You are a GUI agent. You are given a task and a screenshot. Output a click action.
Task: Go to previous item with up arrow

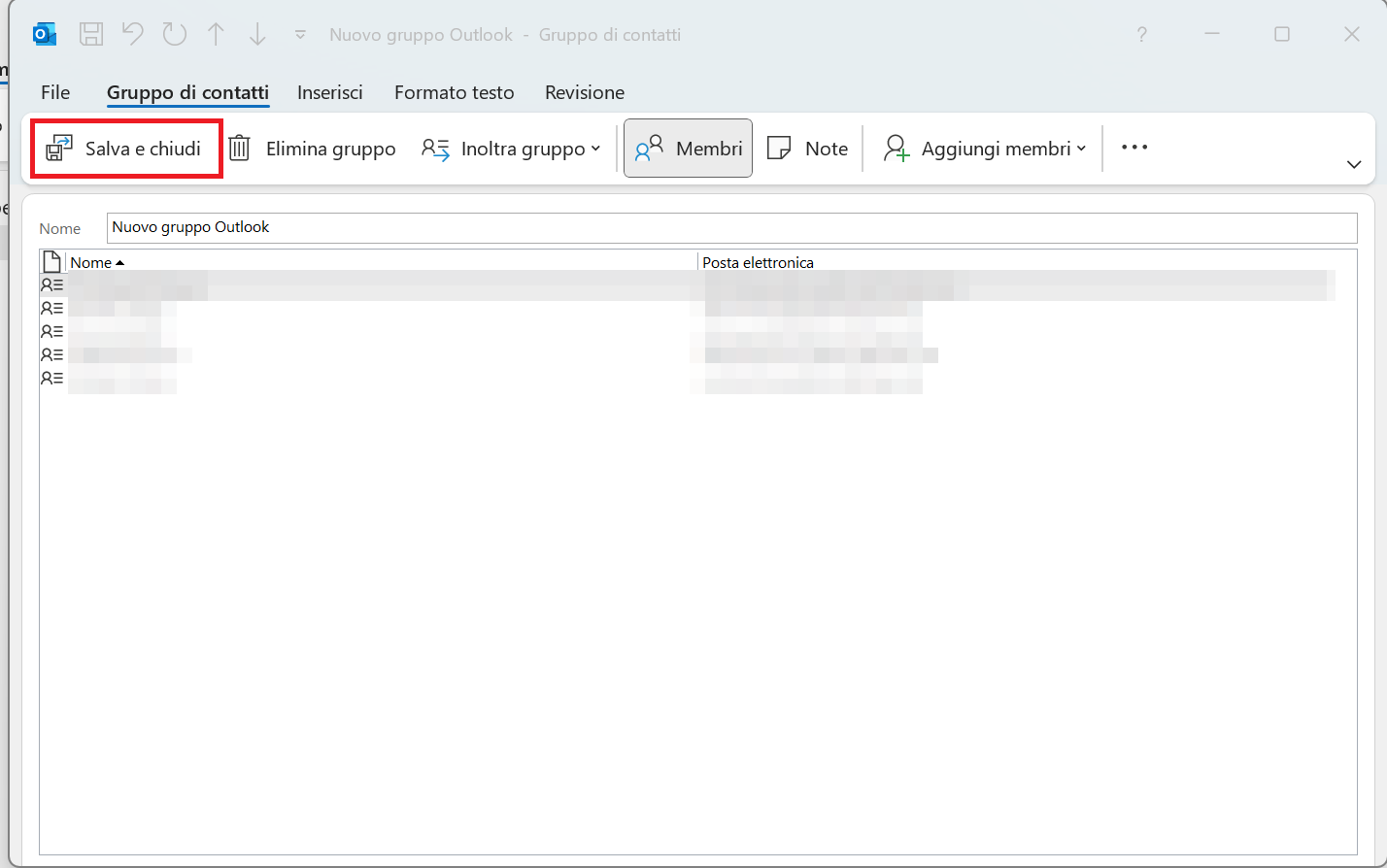[216, 35]
